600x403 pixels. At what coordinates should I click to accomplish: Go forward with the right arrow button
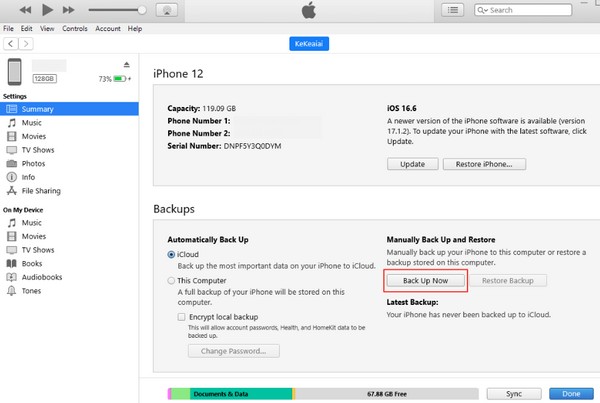(26, 44)
